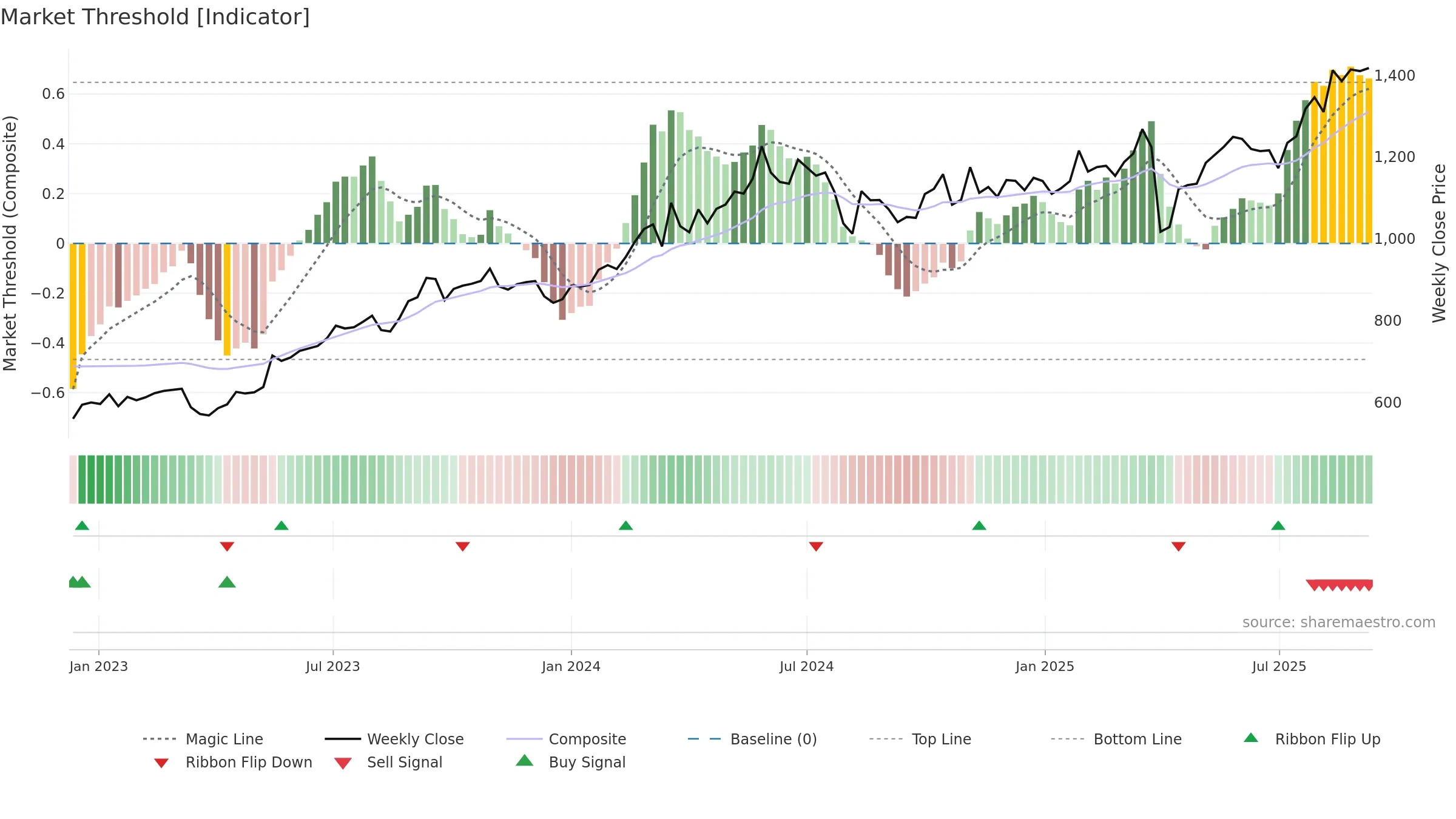Toggle the Buy Signal legend entry
This screenshot has height=819, width=1456.
(570, 762)
